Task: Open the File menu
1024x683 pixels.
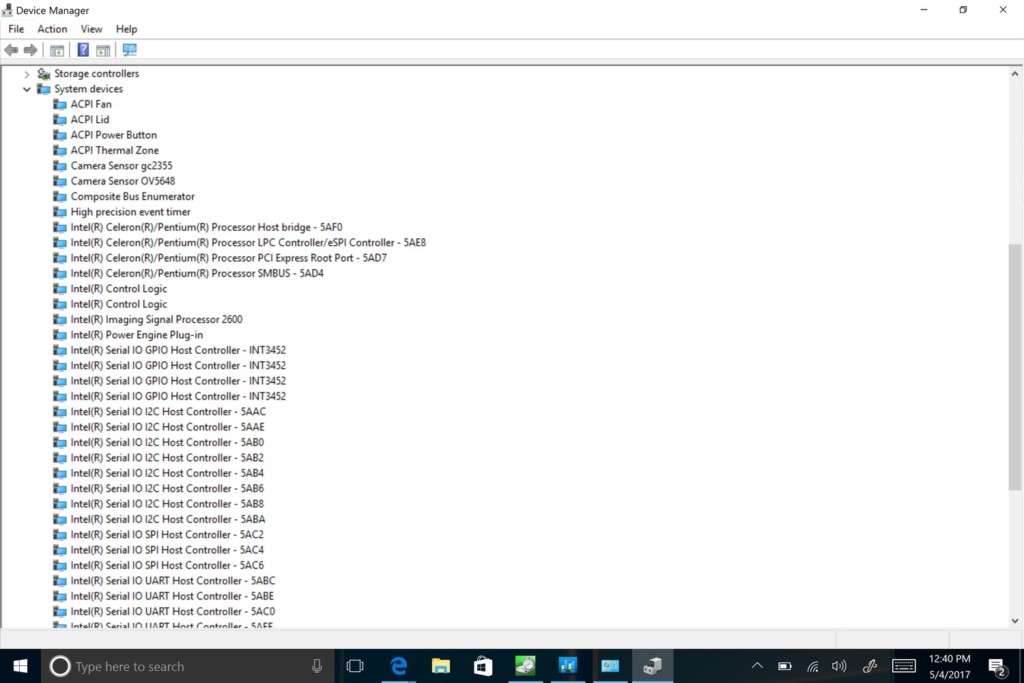Action: (16, 29)
